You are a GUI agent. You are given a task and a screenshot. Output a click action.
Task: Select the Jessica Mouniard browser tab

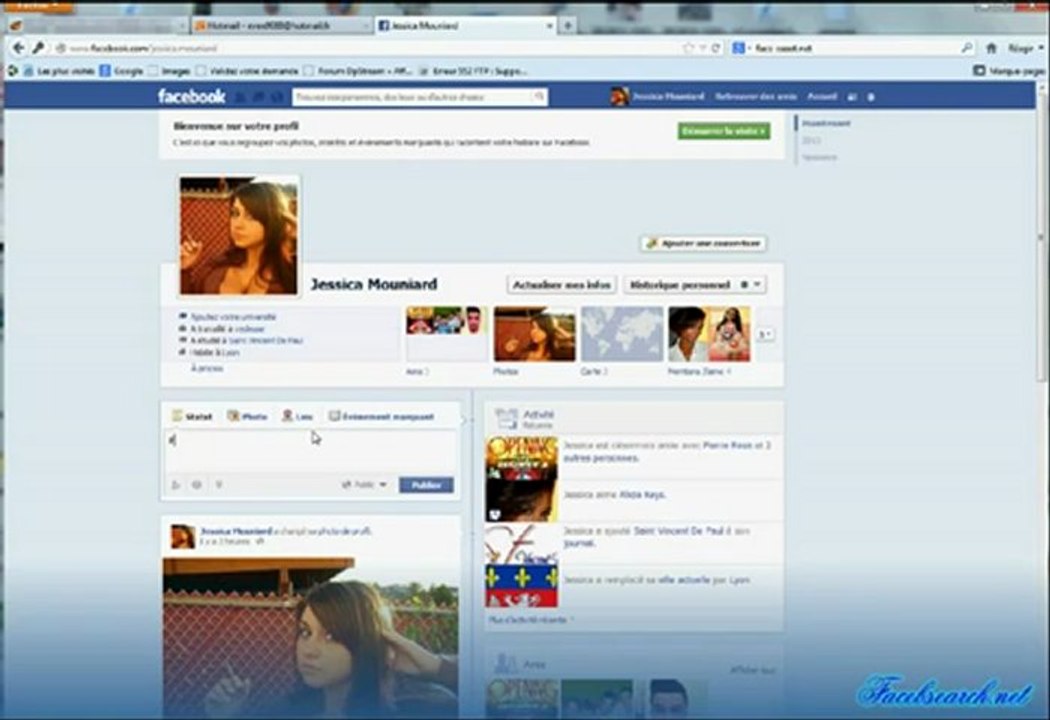[464, 25]
